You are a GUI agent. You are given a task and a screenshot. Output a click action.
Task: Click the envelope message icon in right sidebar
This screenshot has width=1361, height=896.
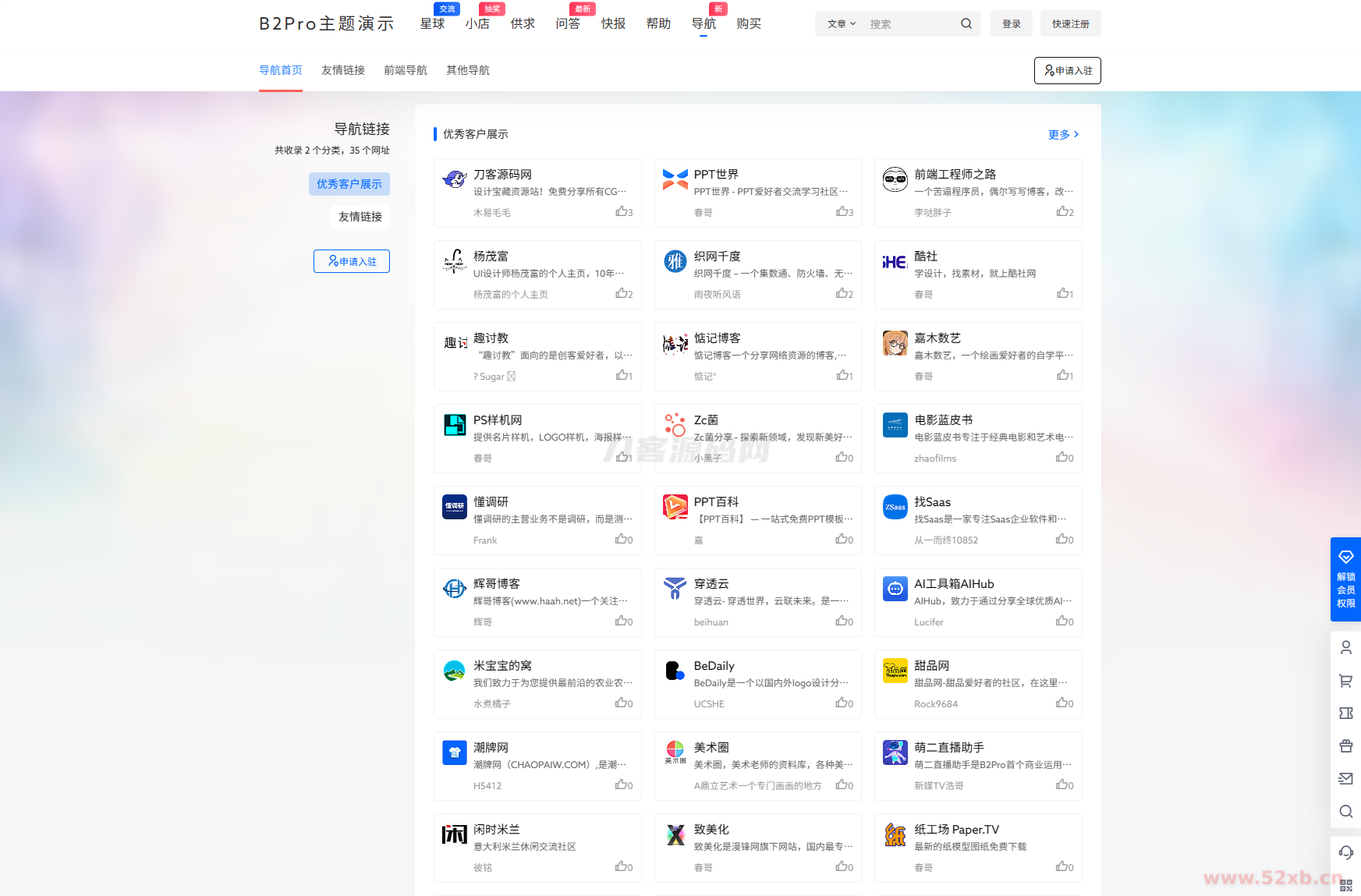coord(1345,778)
